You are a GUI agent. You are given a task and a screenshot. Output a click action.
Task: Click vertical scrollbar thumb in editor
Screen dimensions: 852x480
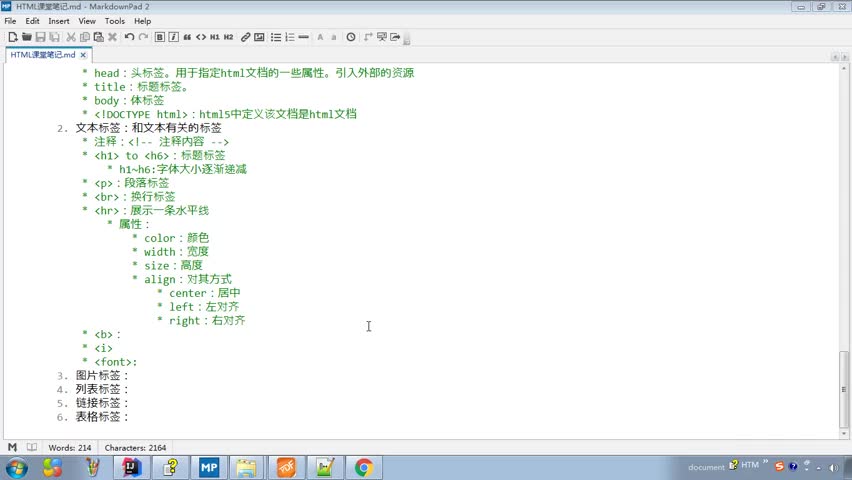coord(844,389)
